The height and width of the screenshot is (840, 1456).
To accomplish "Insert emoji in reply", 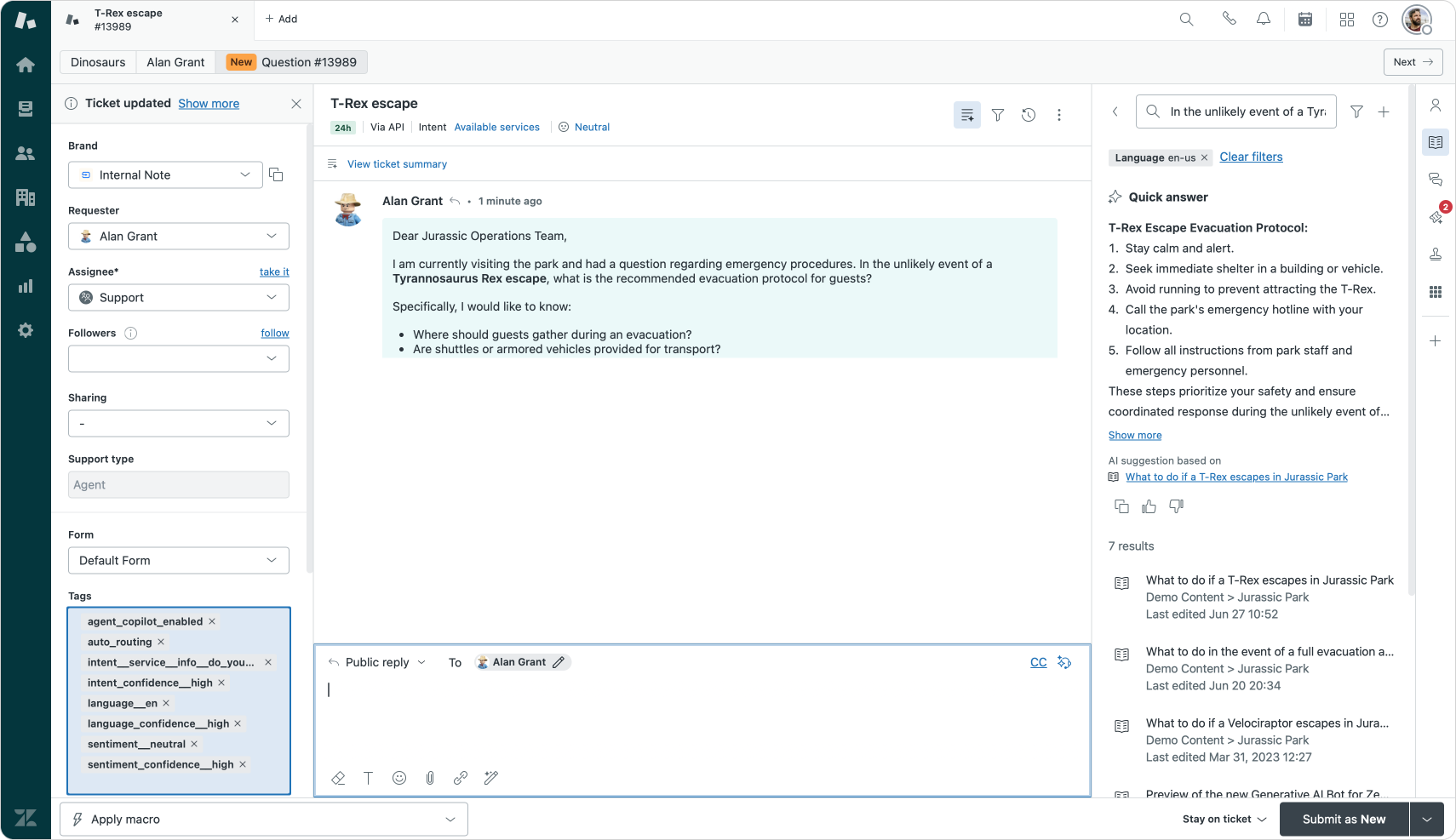I will tap(399, 778).
